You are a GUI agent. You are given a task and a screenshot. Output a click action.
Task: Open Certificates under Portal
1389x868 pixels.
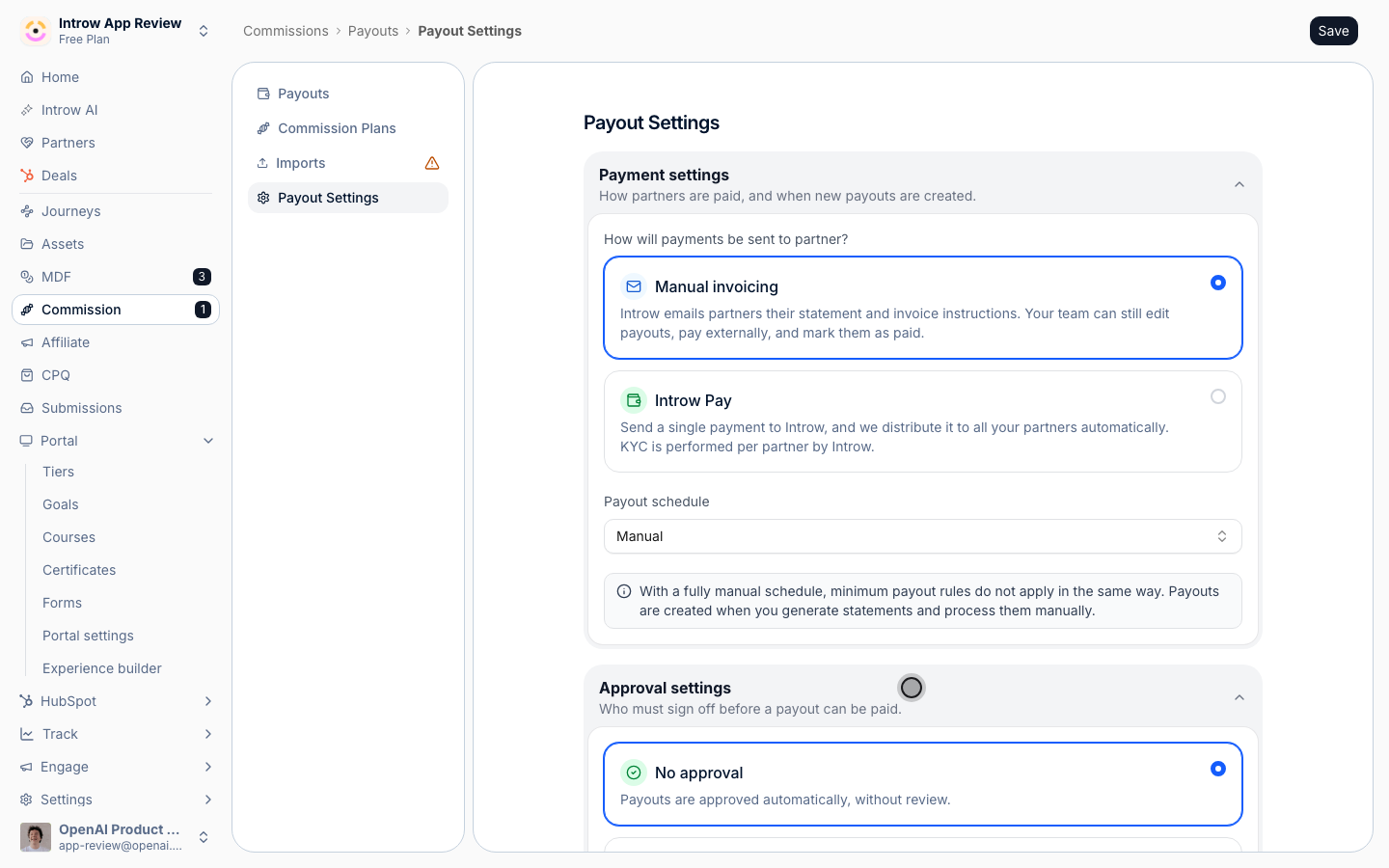(79, 570)
